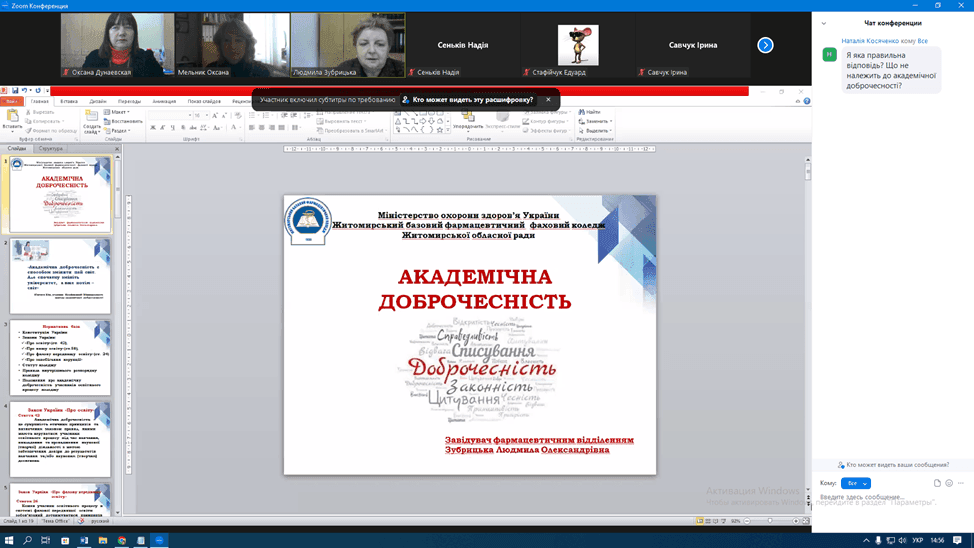The image size is (974, 548).
Task: Open the УКР language indicator in tray
Action: (917, 541)
